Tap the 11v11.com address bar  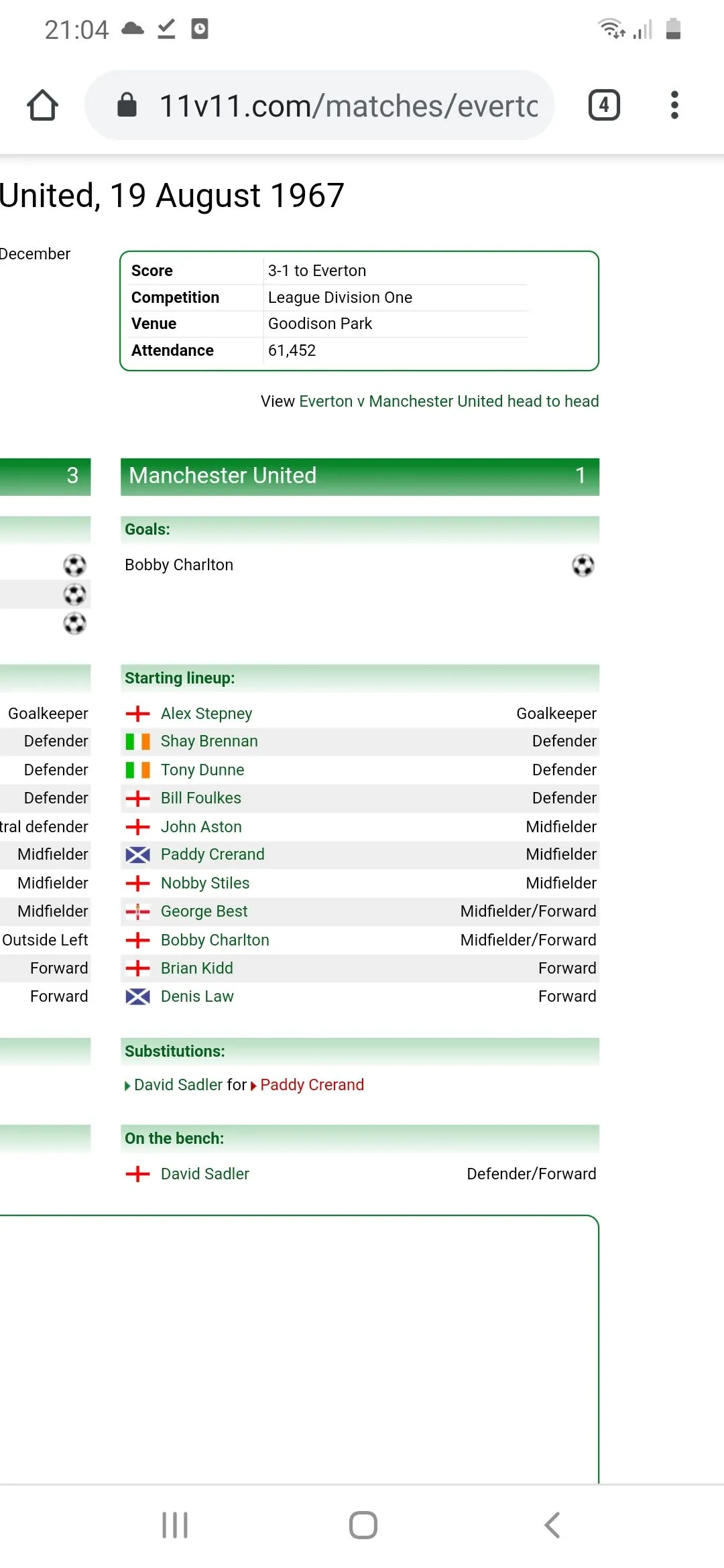[349, 106]
